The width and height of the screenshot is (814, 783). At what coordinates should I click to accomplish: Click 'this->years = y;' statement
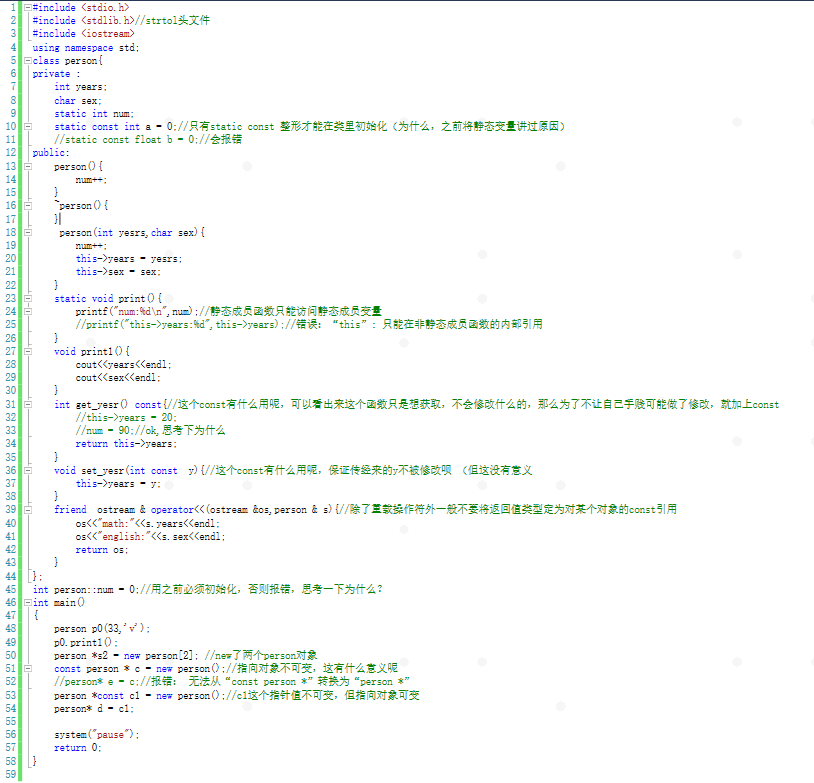click(118, 483)
